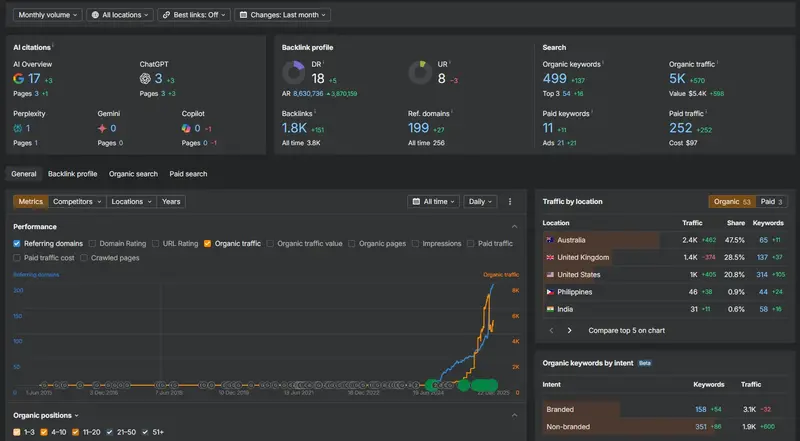The height and width of the screenshot is (441, 800).
Task: Click the Perplexity logo icon
Action: point(18,129)
